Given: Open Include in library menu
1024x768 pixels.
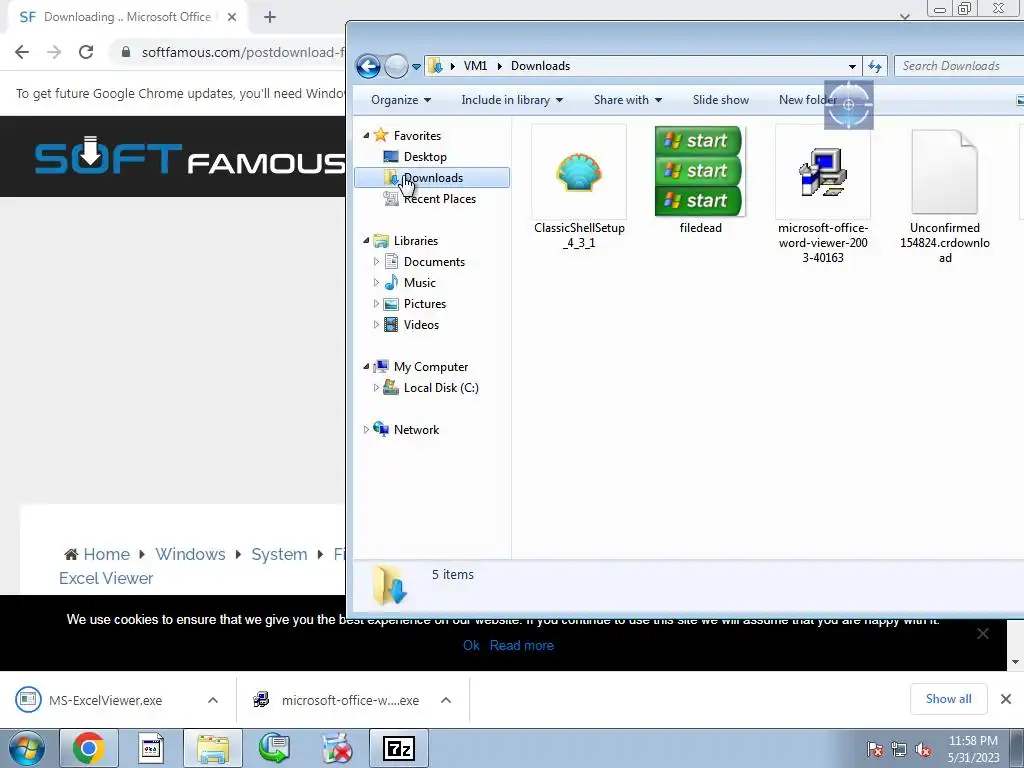Looking at the screenshot, I should coord(512,100).
